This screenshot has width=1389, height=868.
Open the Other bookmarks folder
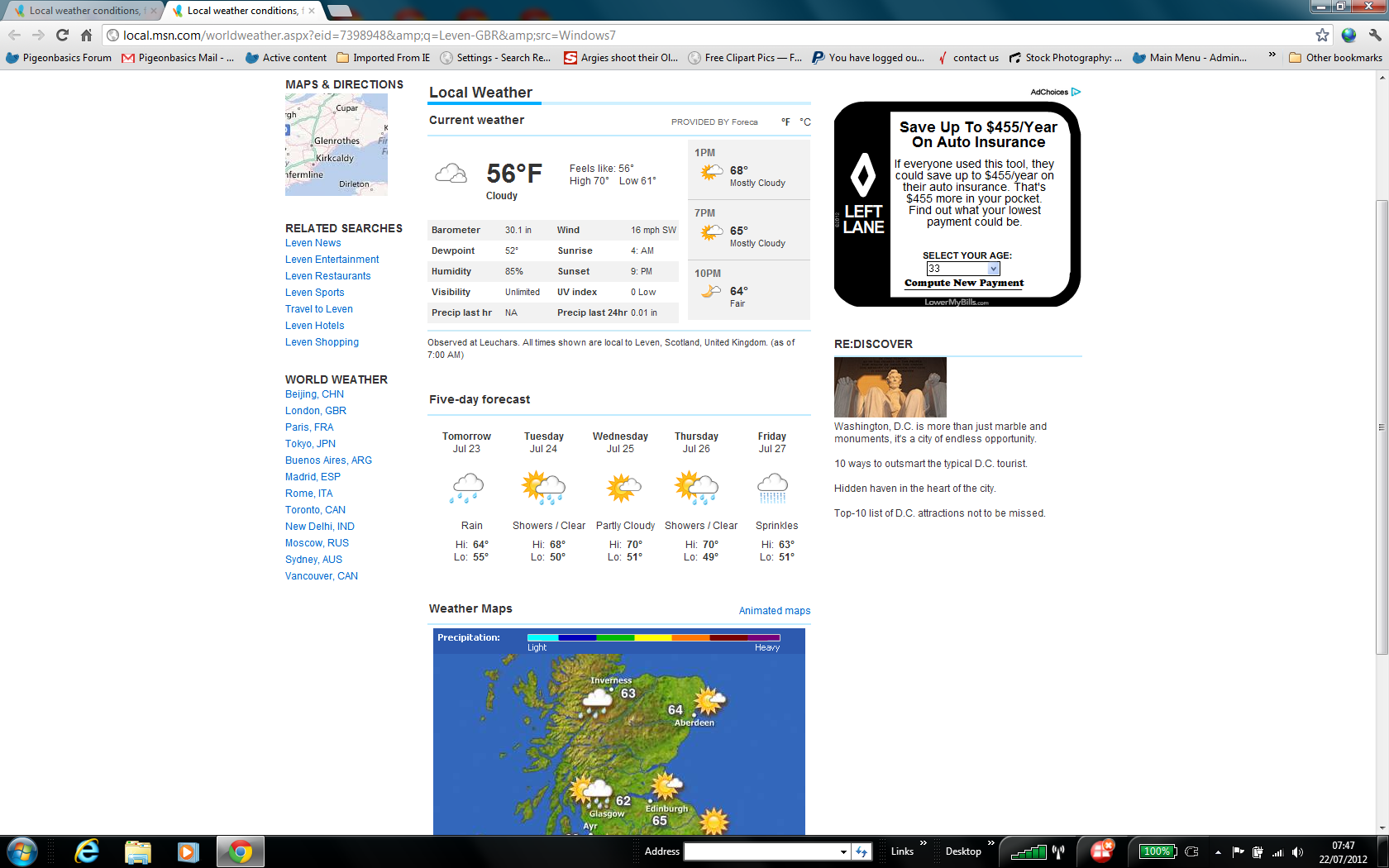coord(1335,58)
